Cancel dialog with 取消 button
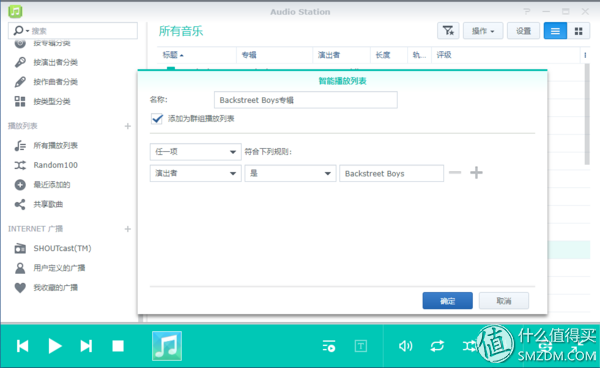 (504, 301)
